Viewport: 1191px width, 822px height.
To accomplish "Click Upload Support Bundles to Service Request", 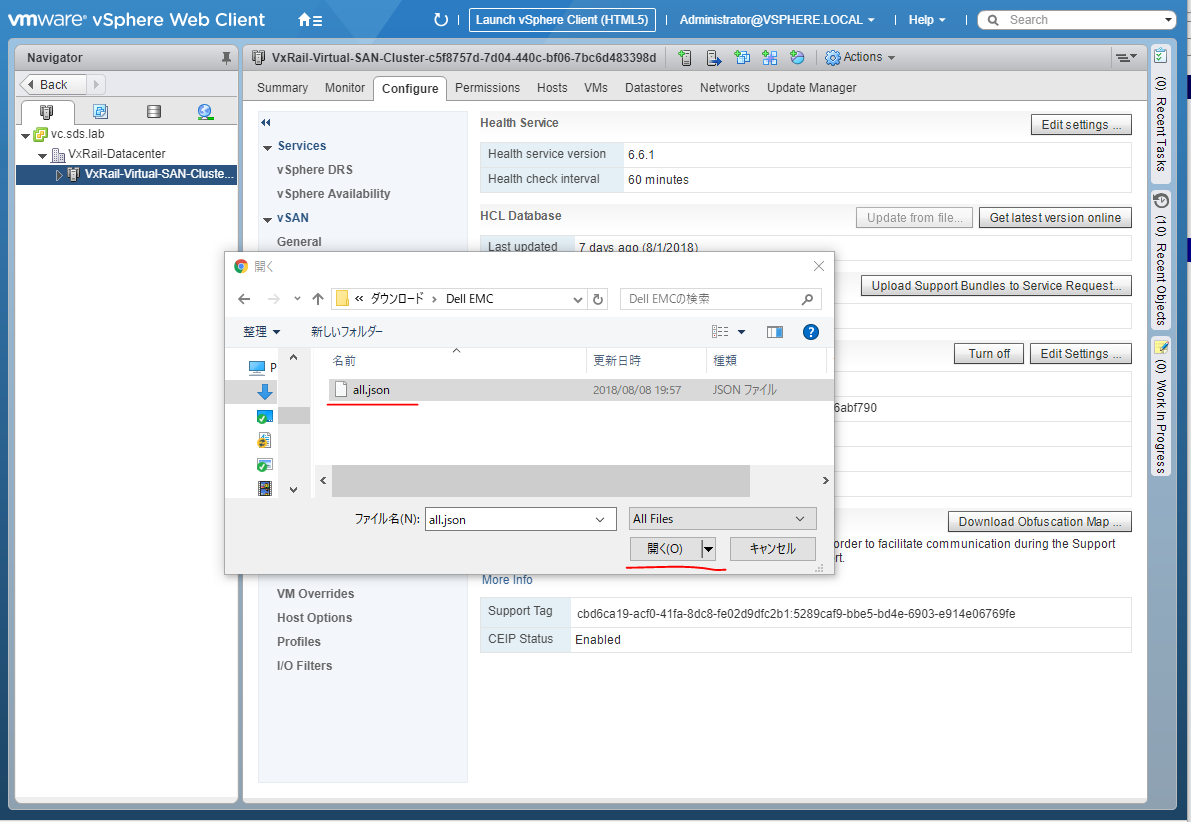I will 997,286.
